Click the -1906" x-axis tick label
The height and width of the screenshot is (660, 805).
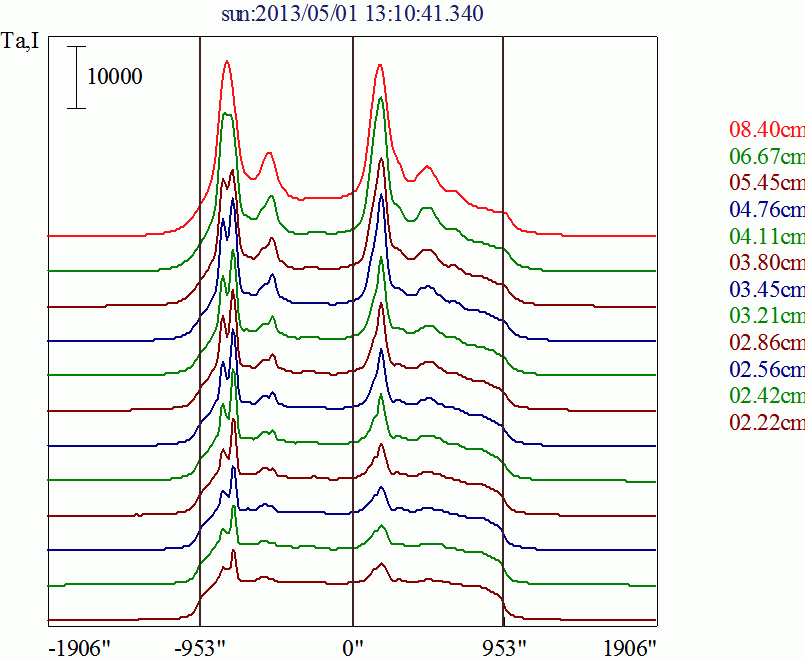[x=80, y=649]
